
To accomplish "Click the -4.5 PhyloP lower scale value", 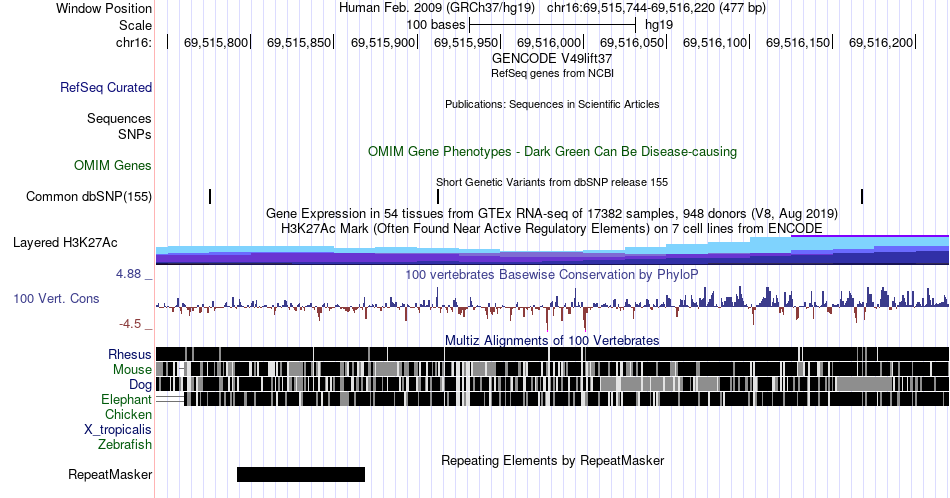I will pos(130,324).
